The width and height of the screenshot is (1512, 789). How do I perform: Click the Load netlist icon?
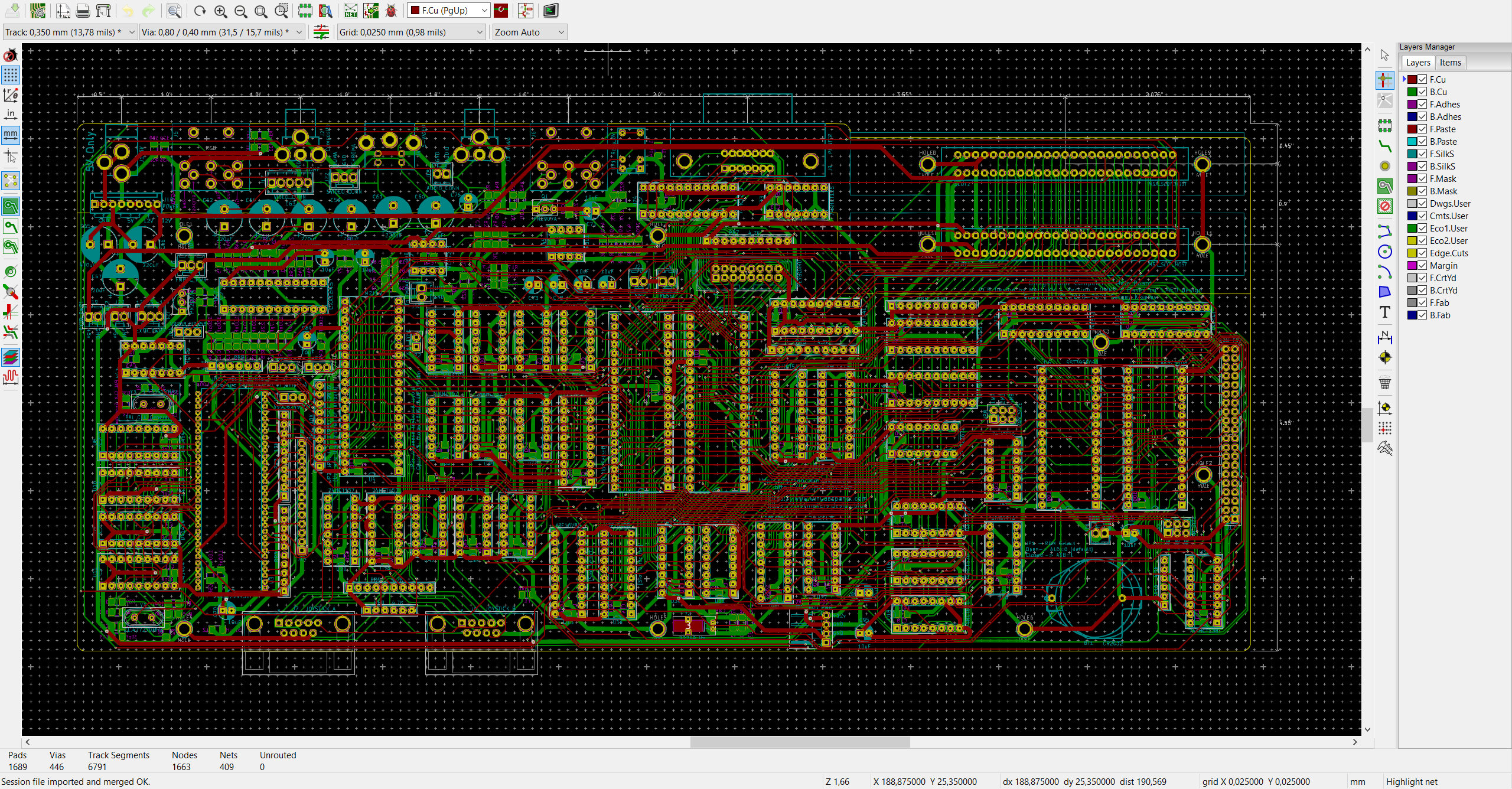pyautogui.click(x=350, y=11)
